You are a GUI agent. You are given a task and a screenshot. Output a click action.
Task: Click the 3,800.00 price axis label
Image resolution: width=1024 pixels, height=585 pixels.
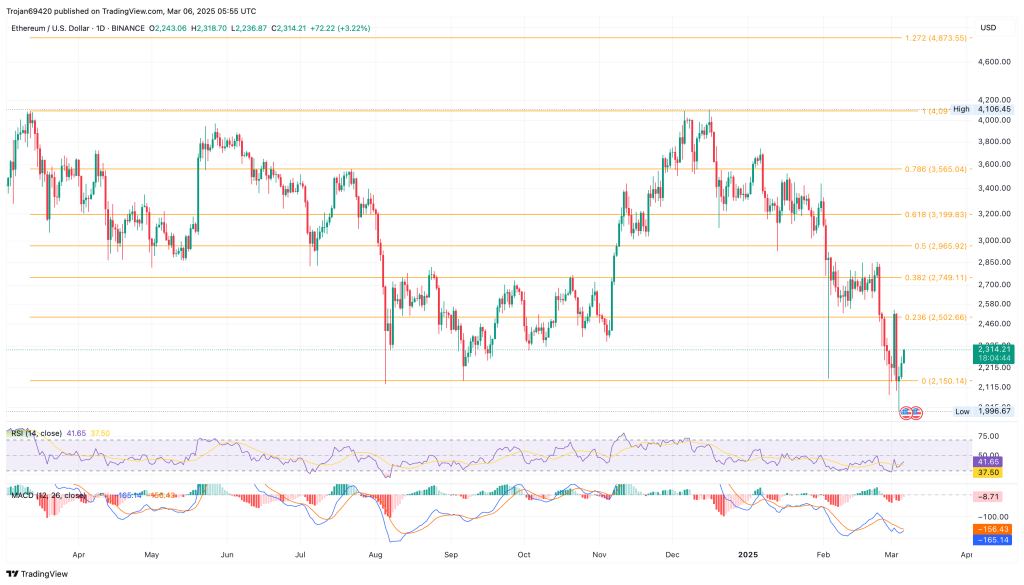(x=994, y=142)
